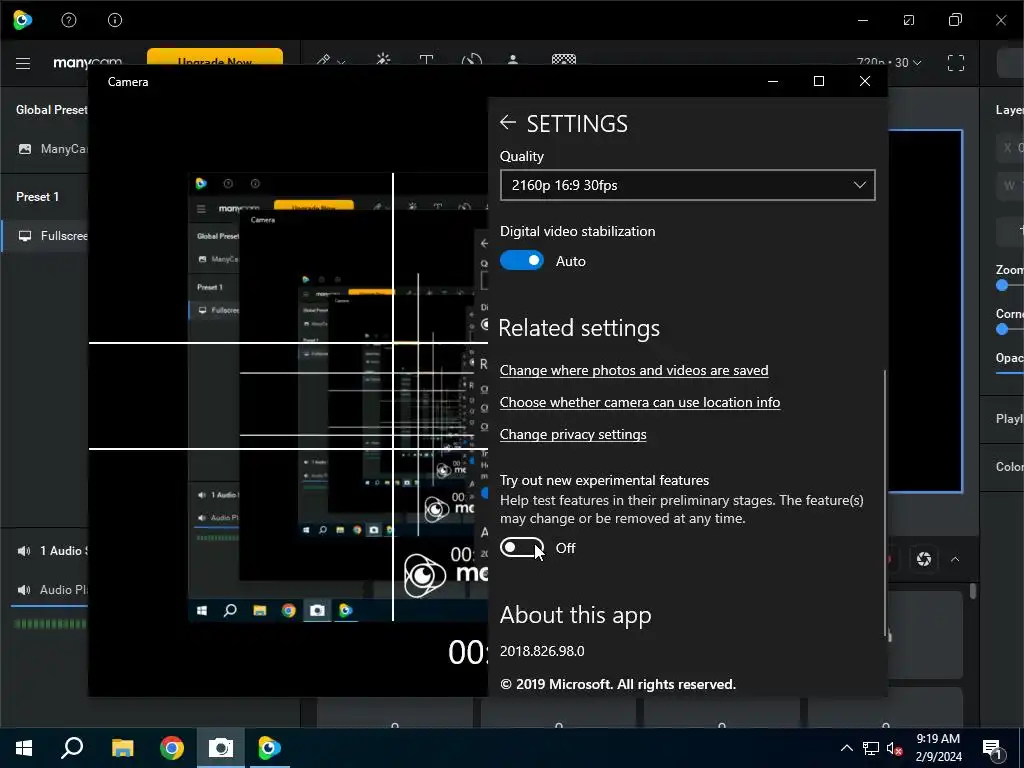Viewport: 1024px width, 768px height.
Task: Click the Upgrade Now button
Action: 215,57
